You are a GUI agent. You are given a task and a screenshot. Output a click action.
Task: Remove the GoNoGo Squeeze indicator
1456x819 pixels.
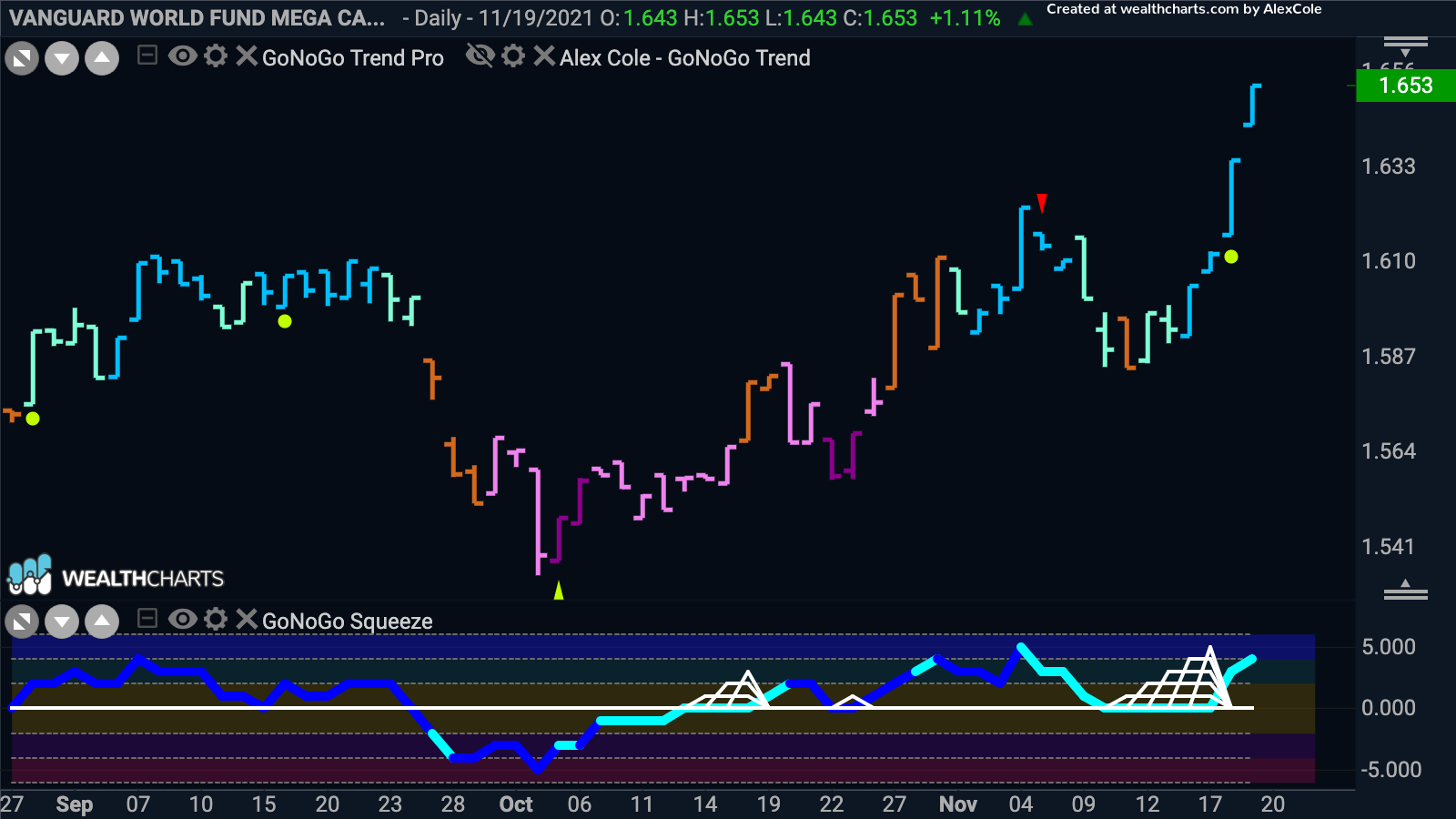click(x=247, y=620)
